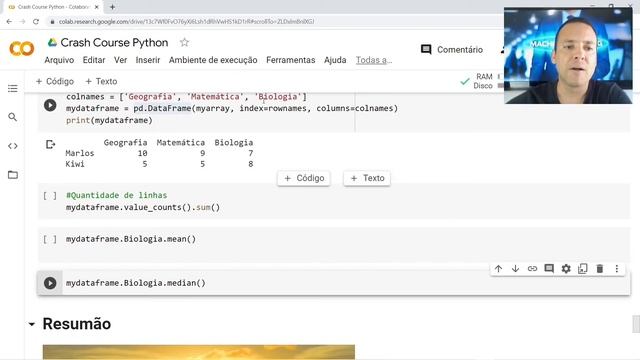Click the mydataframe.value_counts().sum() line
The width and height of the screenshot is (640, 360).
(x=143, y=207)
